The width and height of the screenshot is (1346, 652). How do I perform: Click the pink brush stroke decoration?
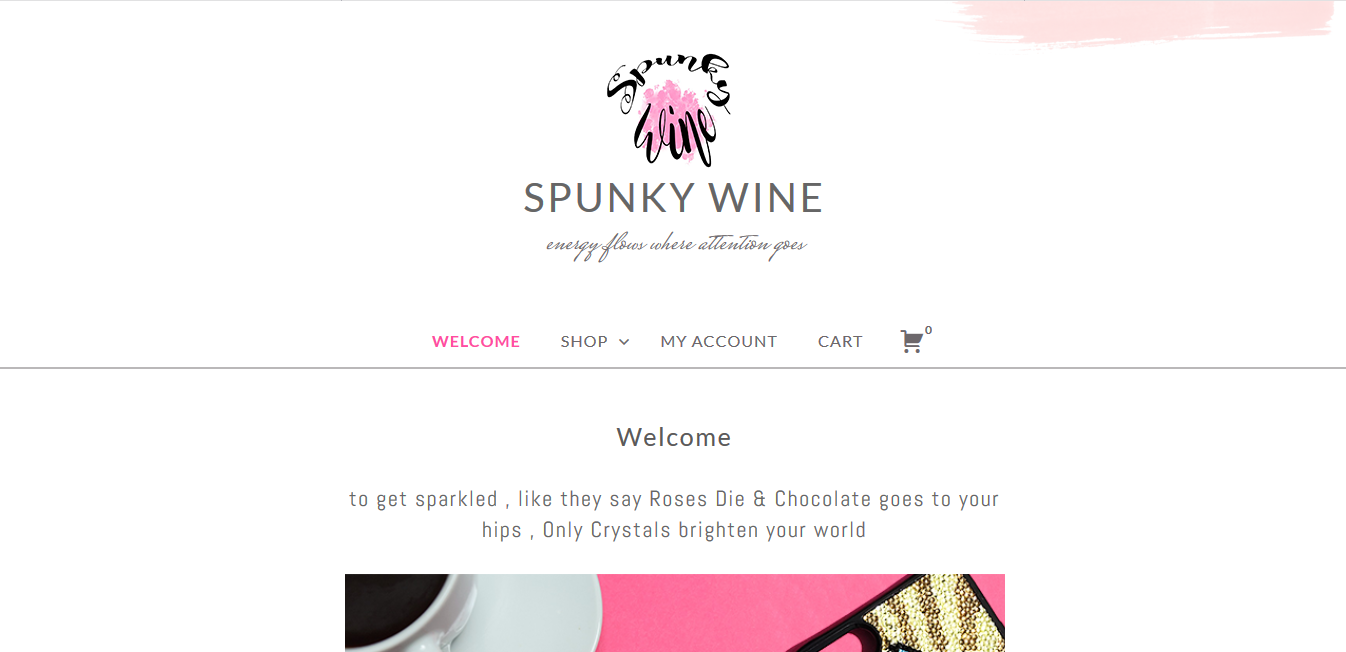[1140, 24]
